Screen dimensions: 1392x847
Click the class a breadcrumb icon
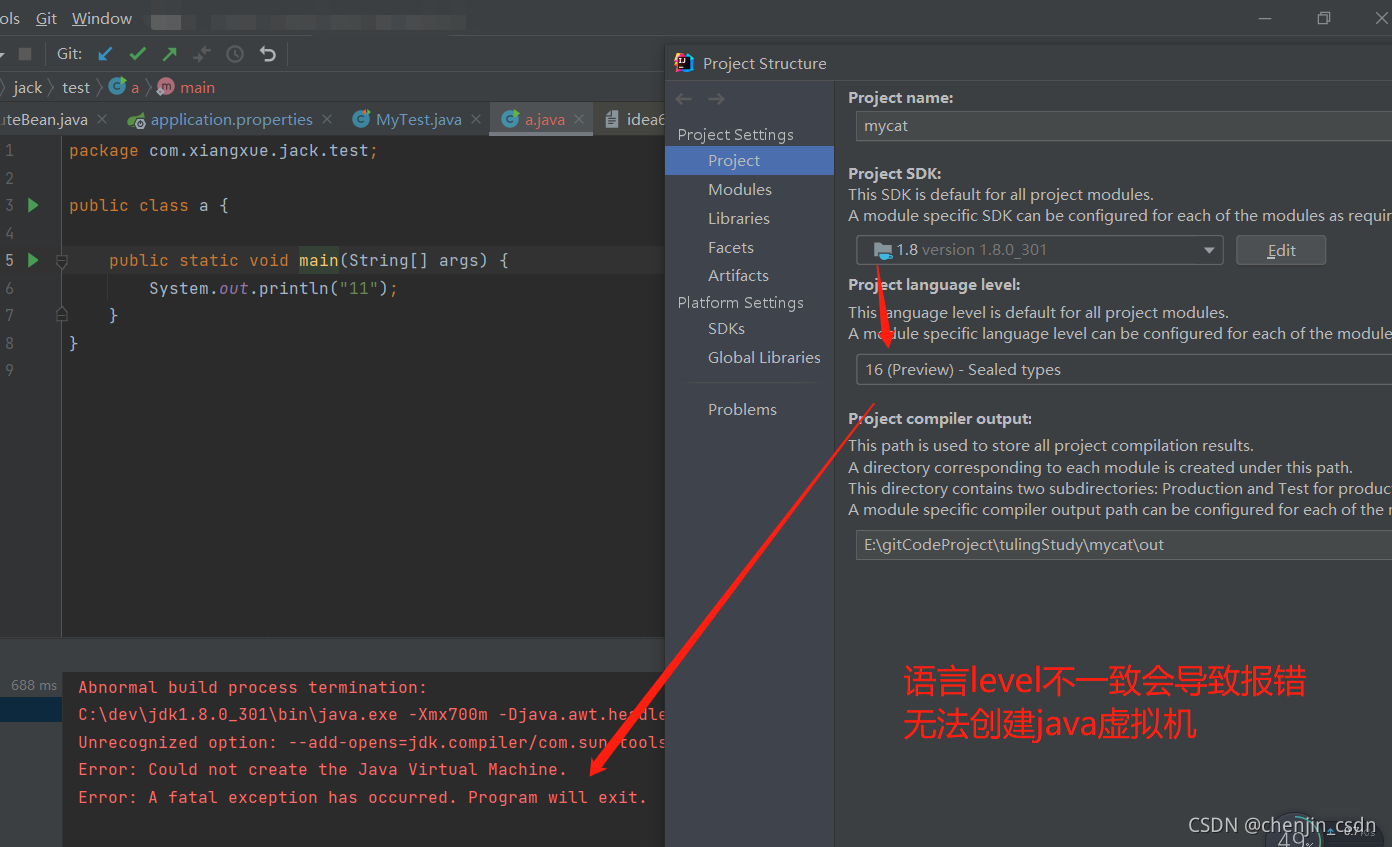[118, 87]
